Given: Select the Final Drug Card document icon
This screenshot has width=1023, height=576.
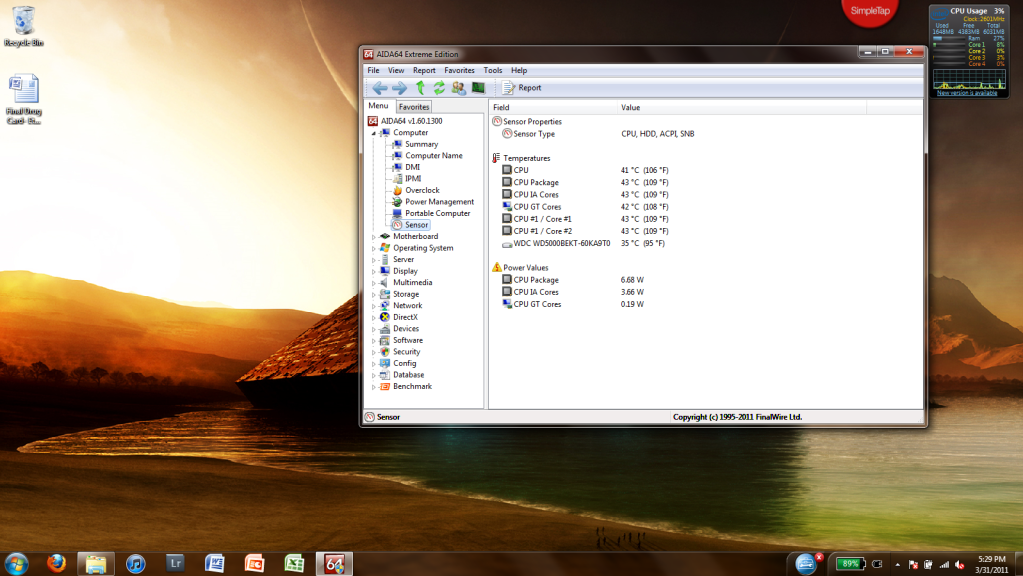Looking at the screenshot, I should (24, 100).
